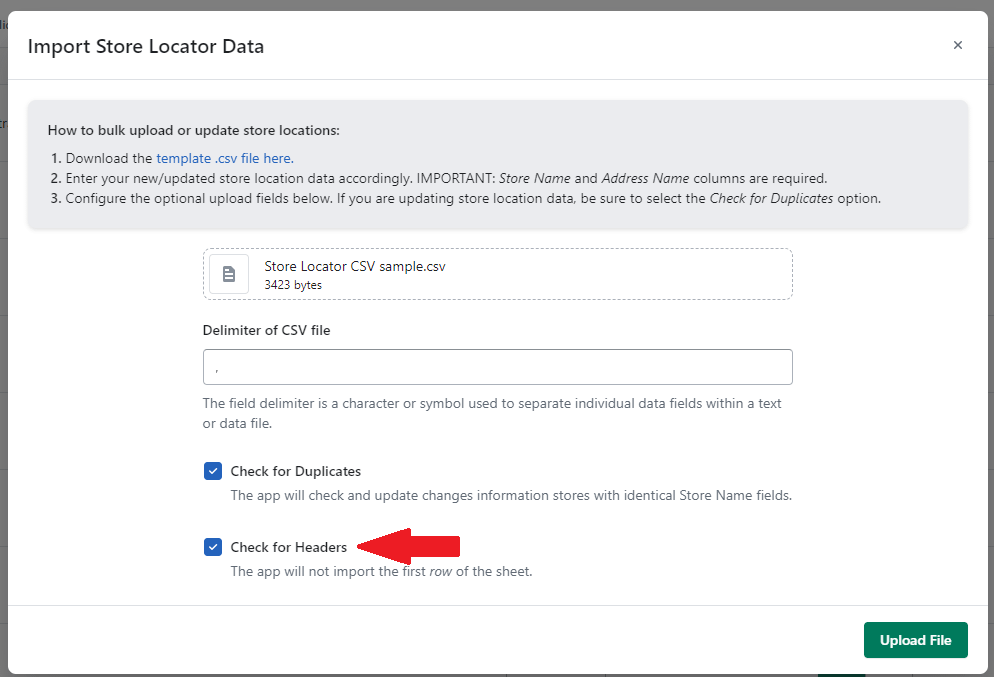
Task: Select the Store Locator CSV sample.csv filename
Action: (355, 267)
